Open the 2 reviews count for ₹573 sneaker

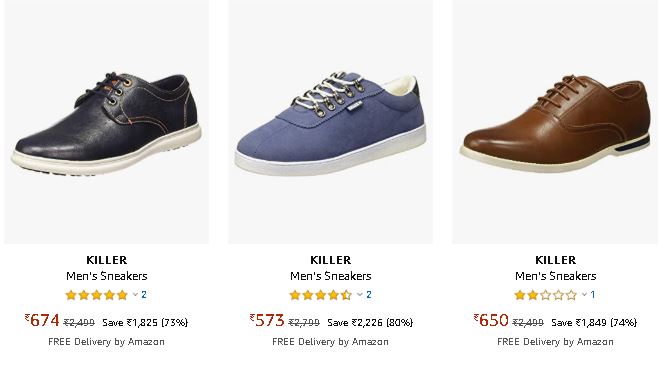(x=369, y=295)
